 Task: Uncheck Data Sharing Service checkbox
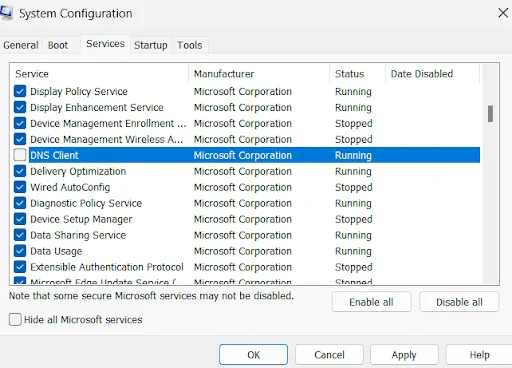[x=20, y=235]
